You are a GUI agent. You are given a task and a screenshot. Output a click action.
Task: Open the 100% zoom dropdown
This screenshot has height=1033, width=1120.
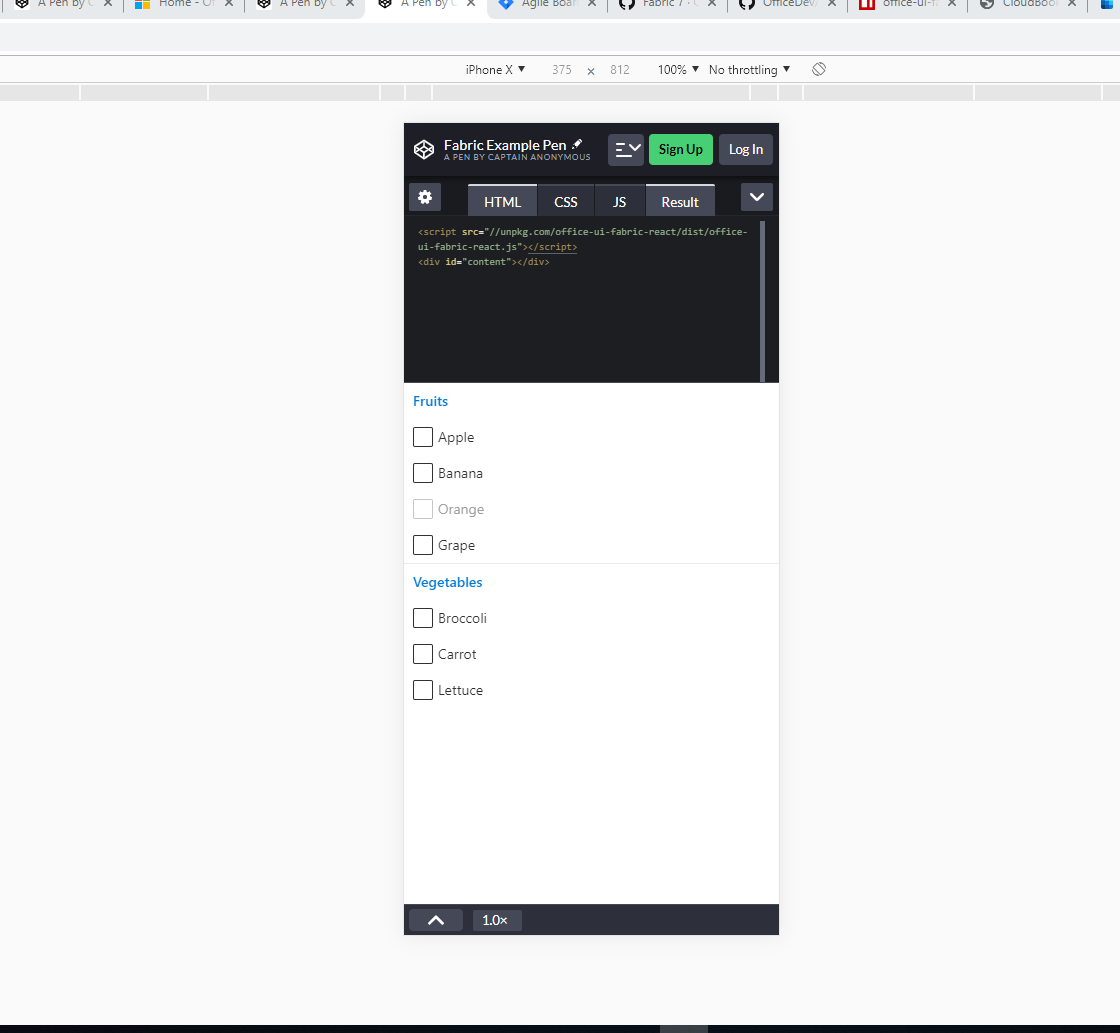coord(678,69)
